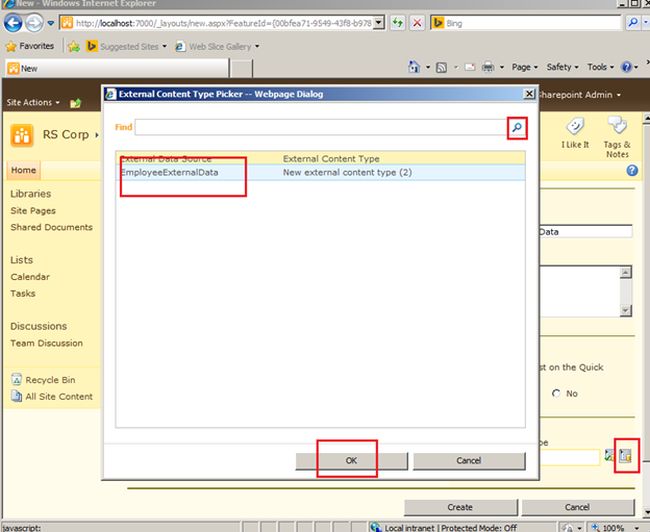Open the Tools menu
The image size is (650, 532).
pyautogui.click(x=600, y=67)
